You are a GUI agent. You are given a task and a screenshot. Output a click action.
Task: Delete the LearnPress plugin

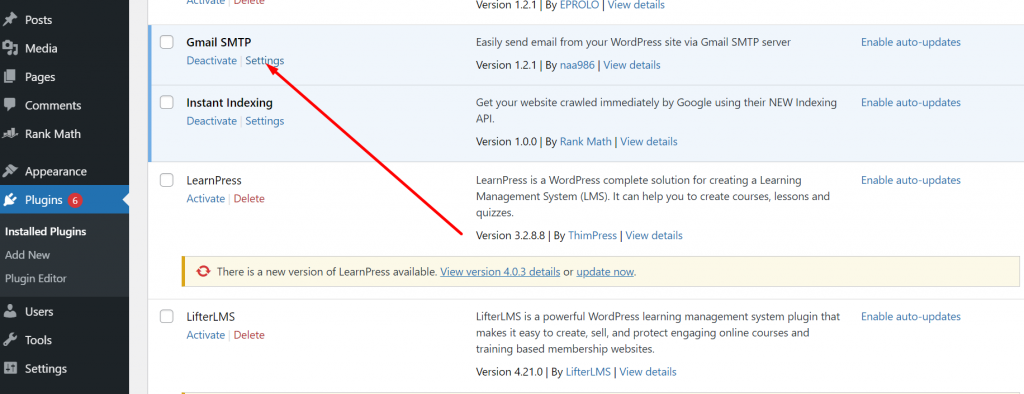(x=249, y=199)
